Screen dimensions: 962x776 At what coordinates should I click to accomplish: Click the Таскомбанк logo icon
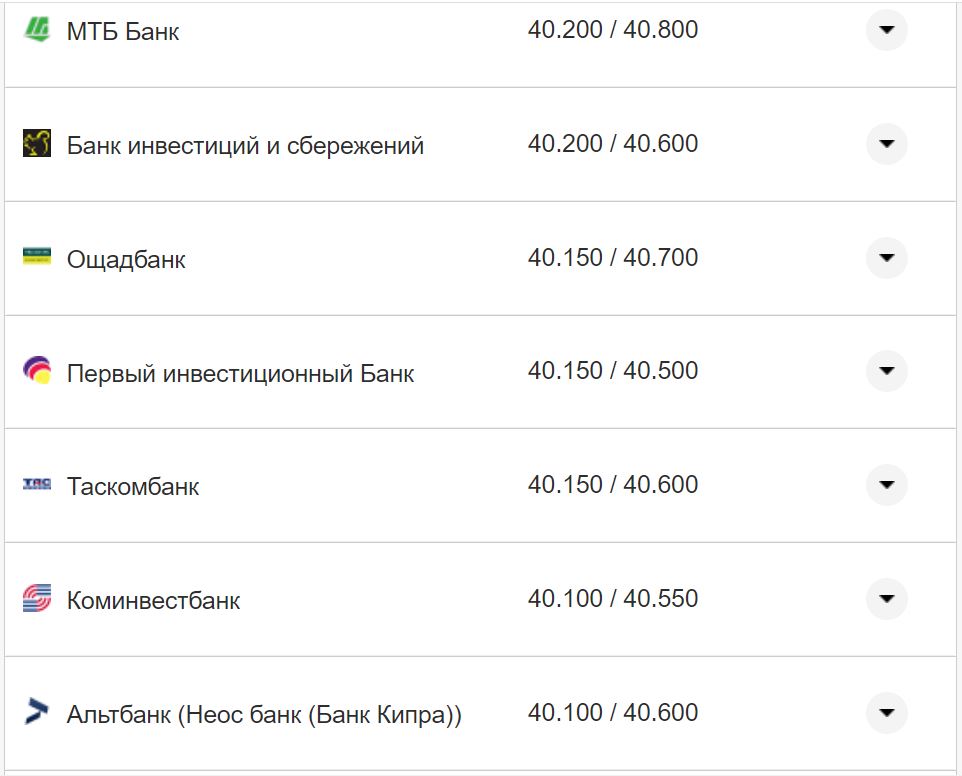click(x=37, y=485)
